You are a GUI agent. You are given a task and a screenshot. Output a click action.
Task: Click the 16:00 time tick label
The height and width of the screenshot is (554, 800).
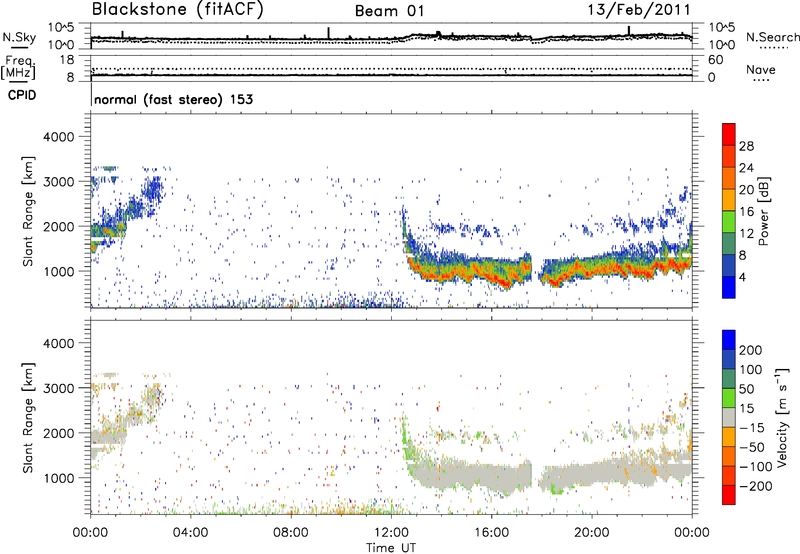click(491, 533)
